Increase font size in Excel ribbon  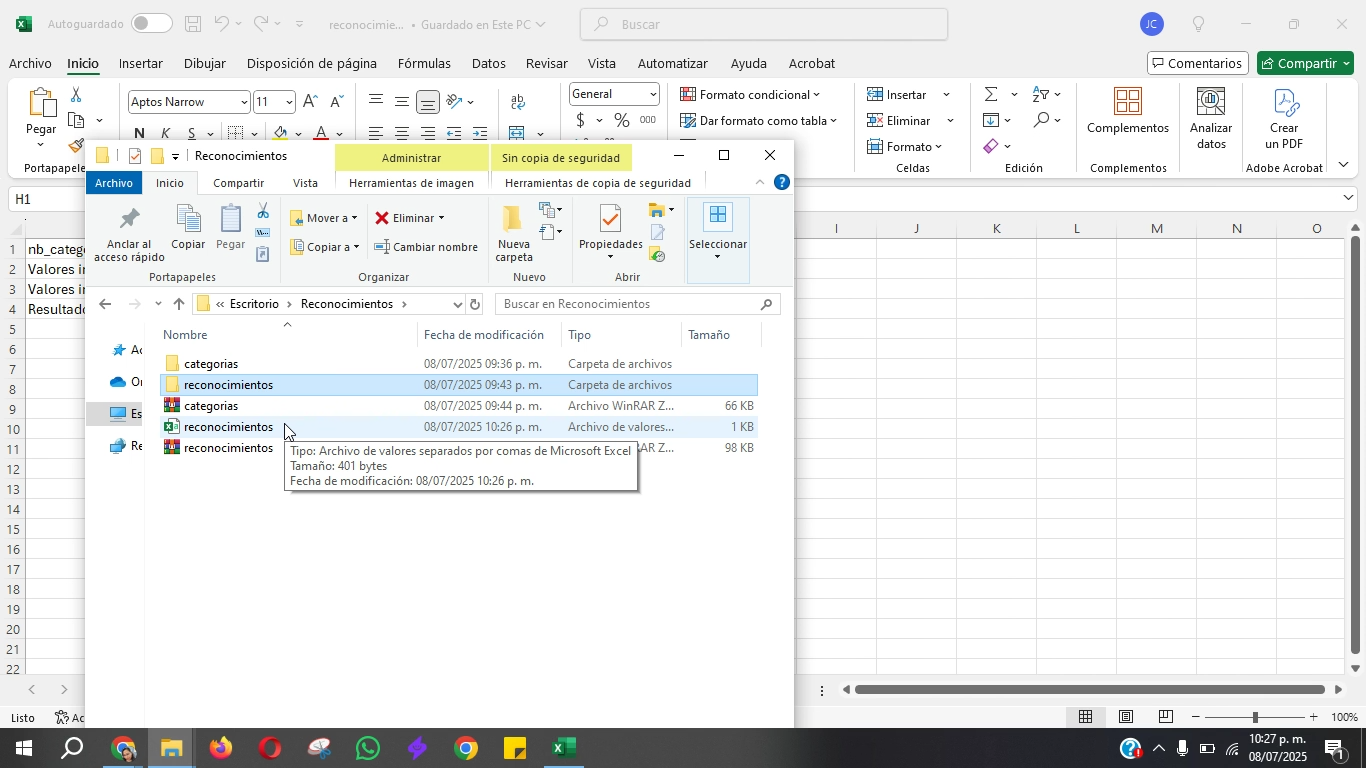tap(311, 101)
